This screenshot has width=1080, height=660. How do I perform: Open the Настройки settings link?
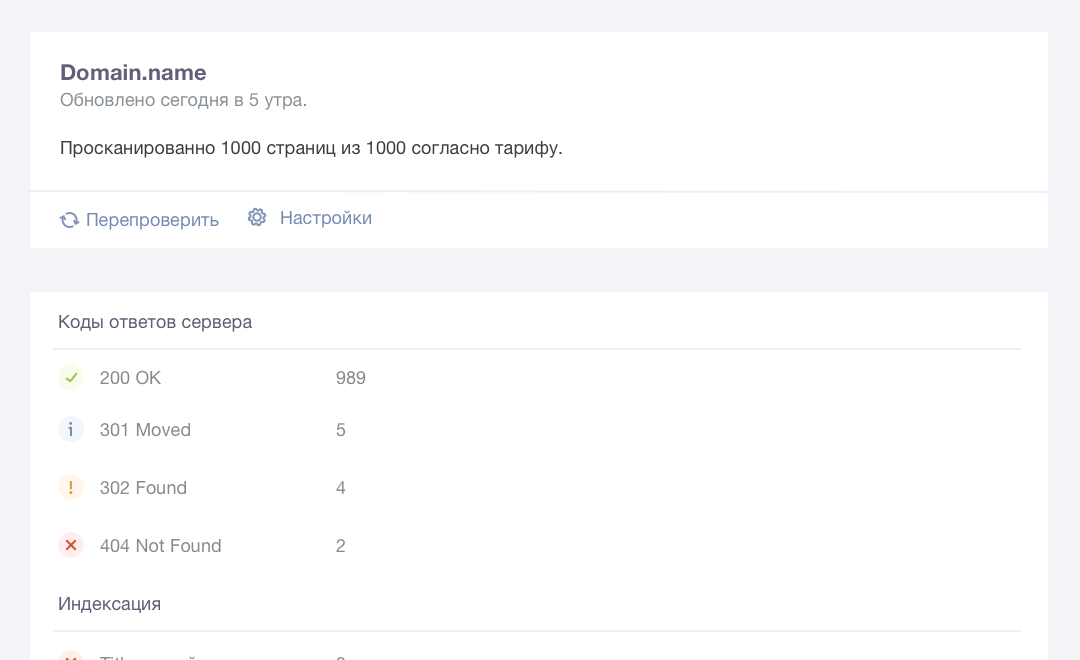[x=325, y=218]
